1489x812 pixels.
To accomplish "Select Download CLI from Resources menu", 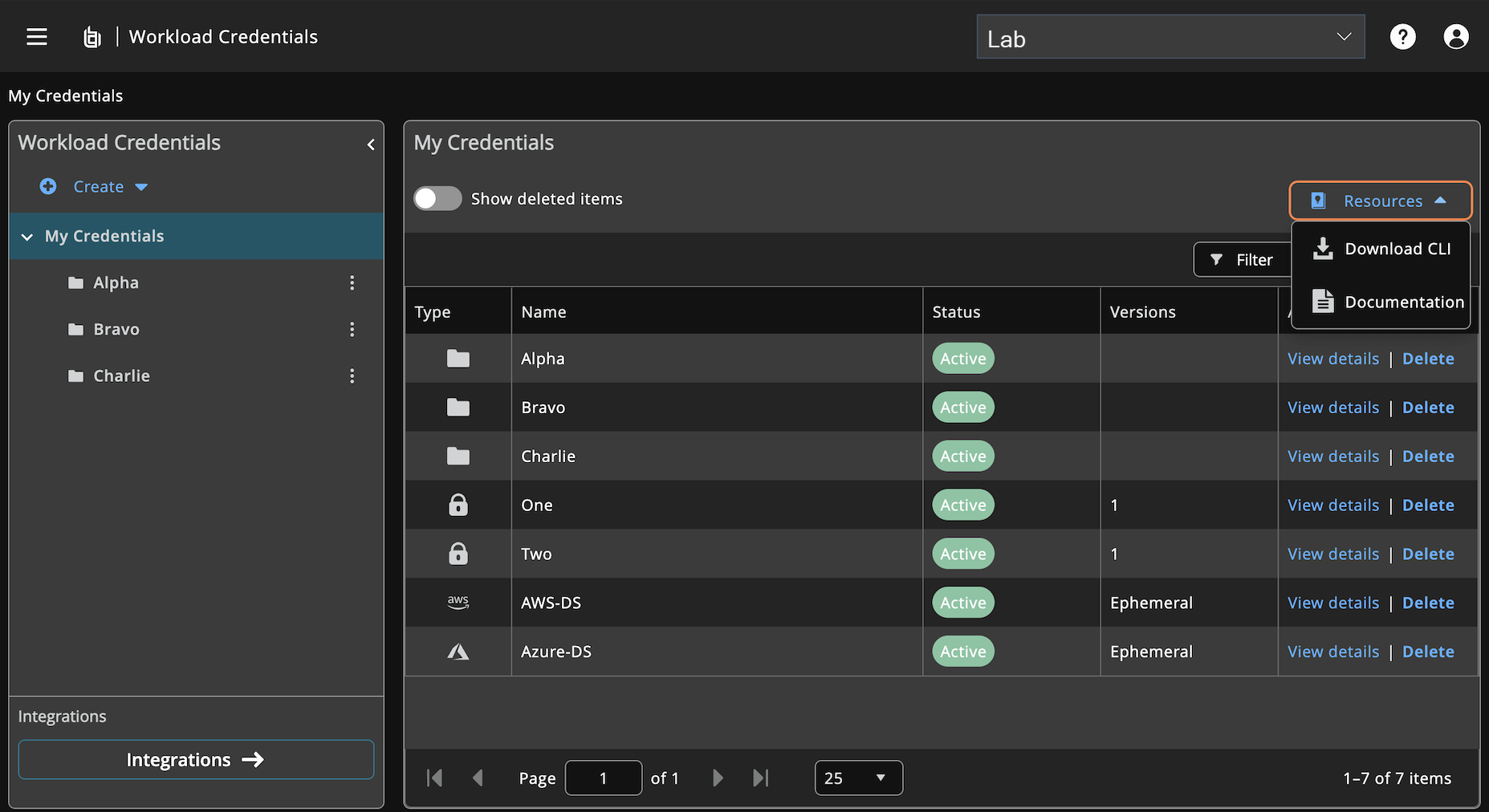I will (x=1381, y=249).
